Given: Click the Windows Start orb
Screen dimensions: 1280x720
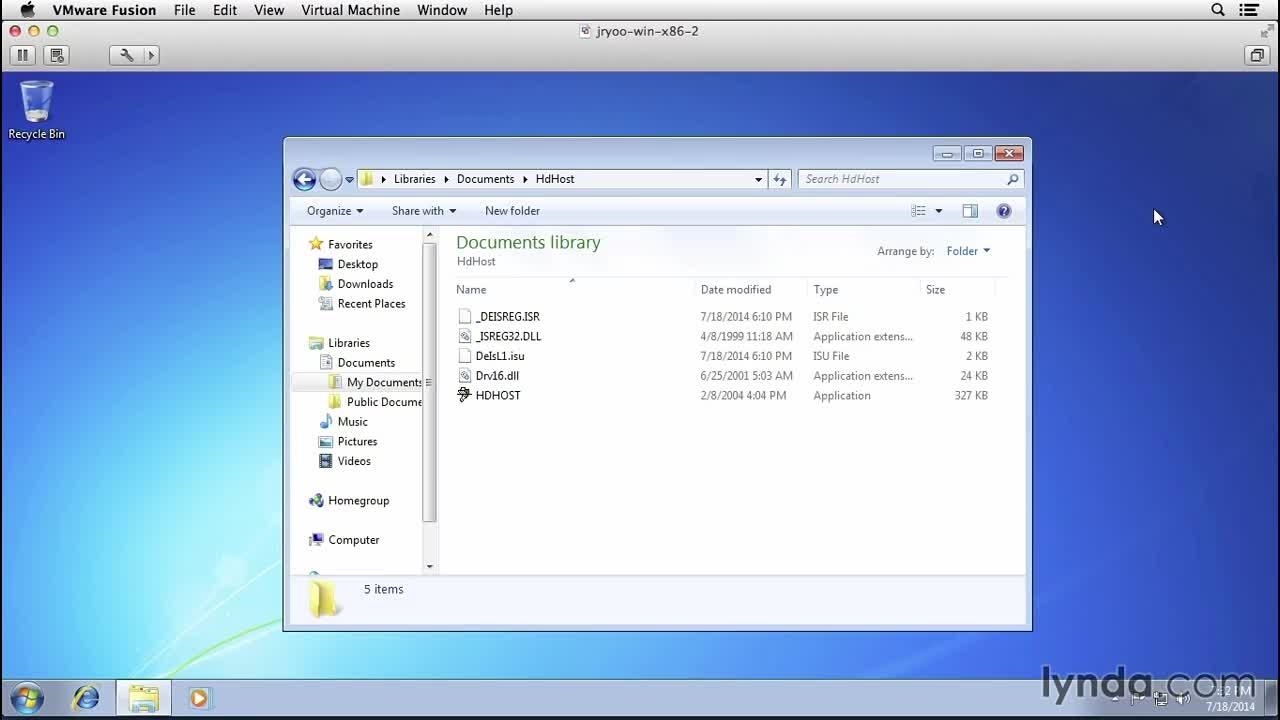Looking at the screenshot, I should click(27, 697).
